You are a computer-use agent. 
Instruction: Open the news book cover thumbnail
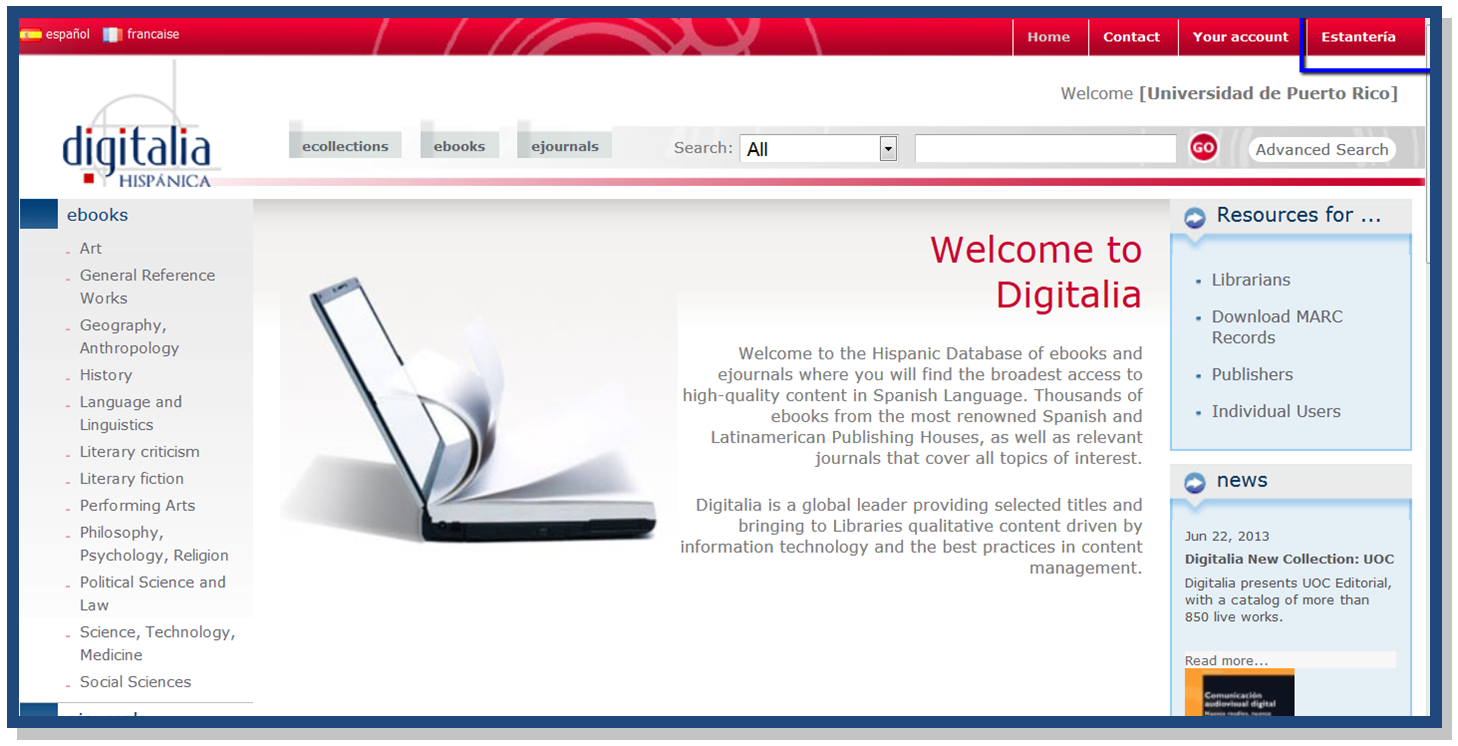(1239, 692)
